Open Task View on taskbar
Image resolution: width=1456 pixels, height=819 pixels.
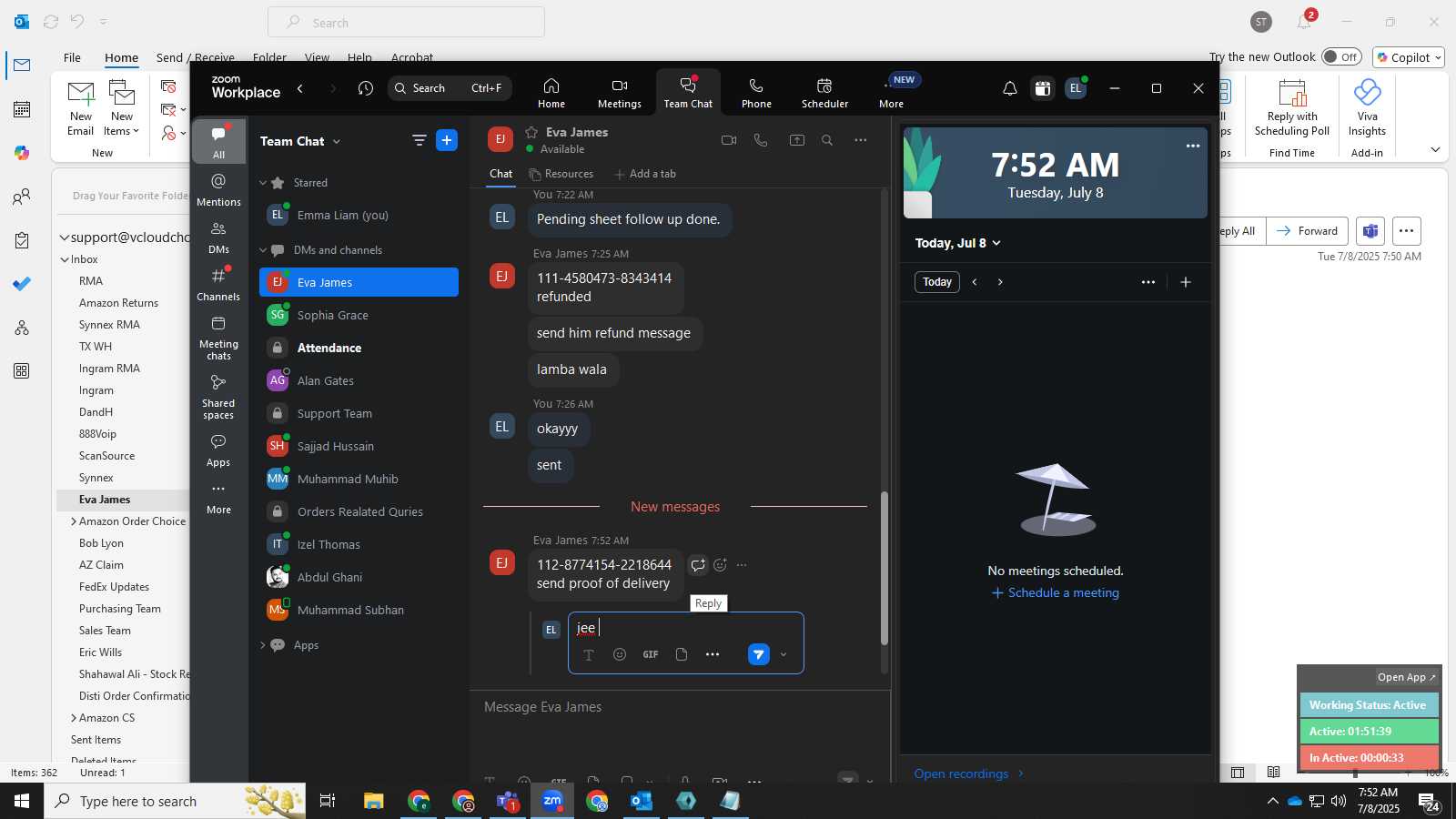328,801
